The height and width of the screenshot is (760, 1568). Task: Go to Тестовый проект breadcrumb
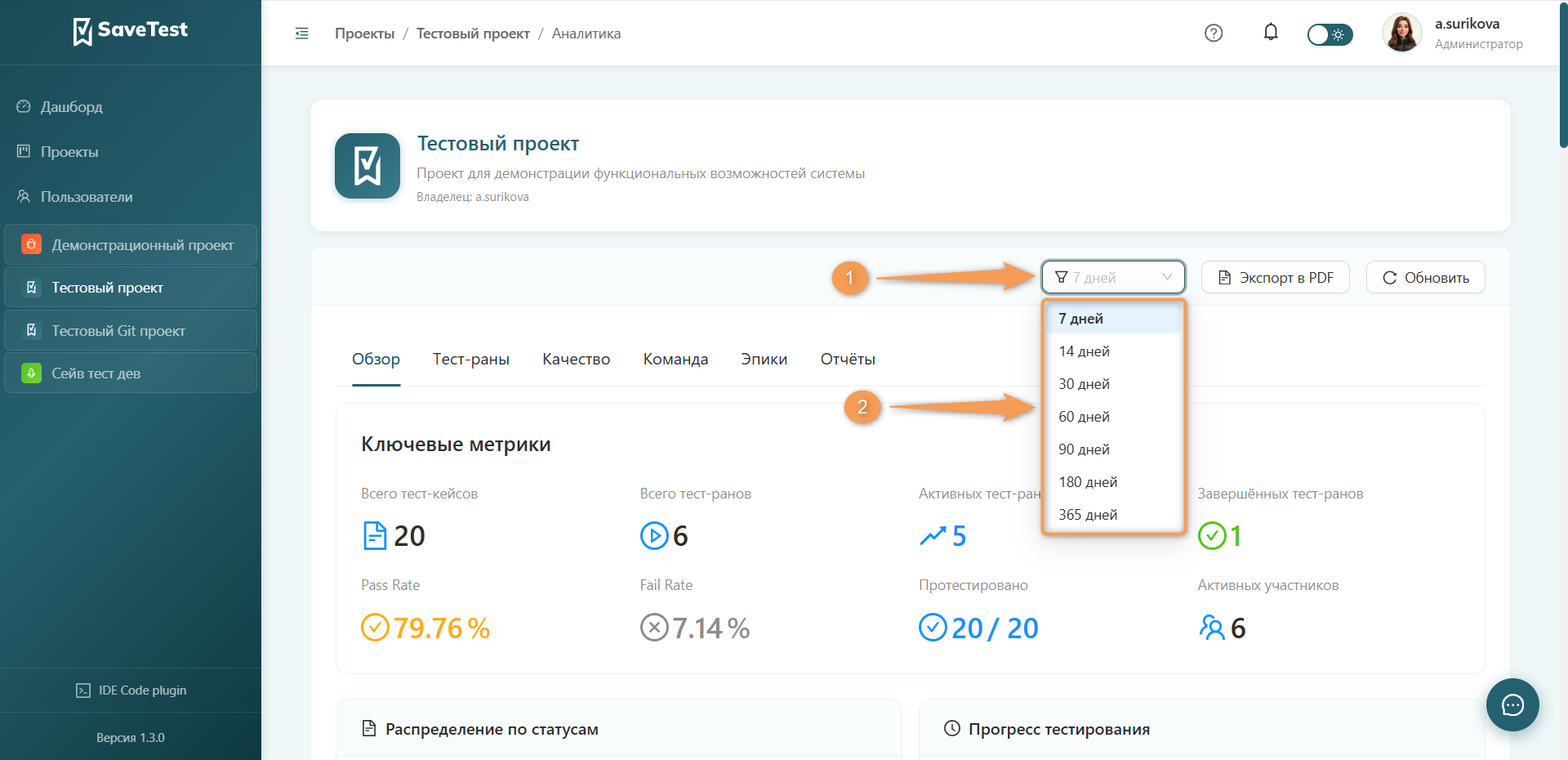(473, 34)
